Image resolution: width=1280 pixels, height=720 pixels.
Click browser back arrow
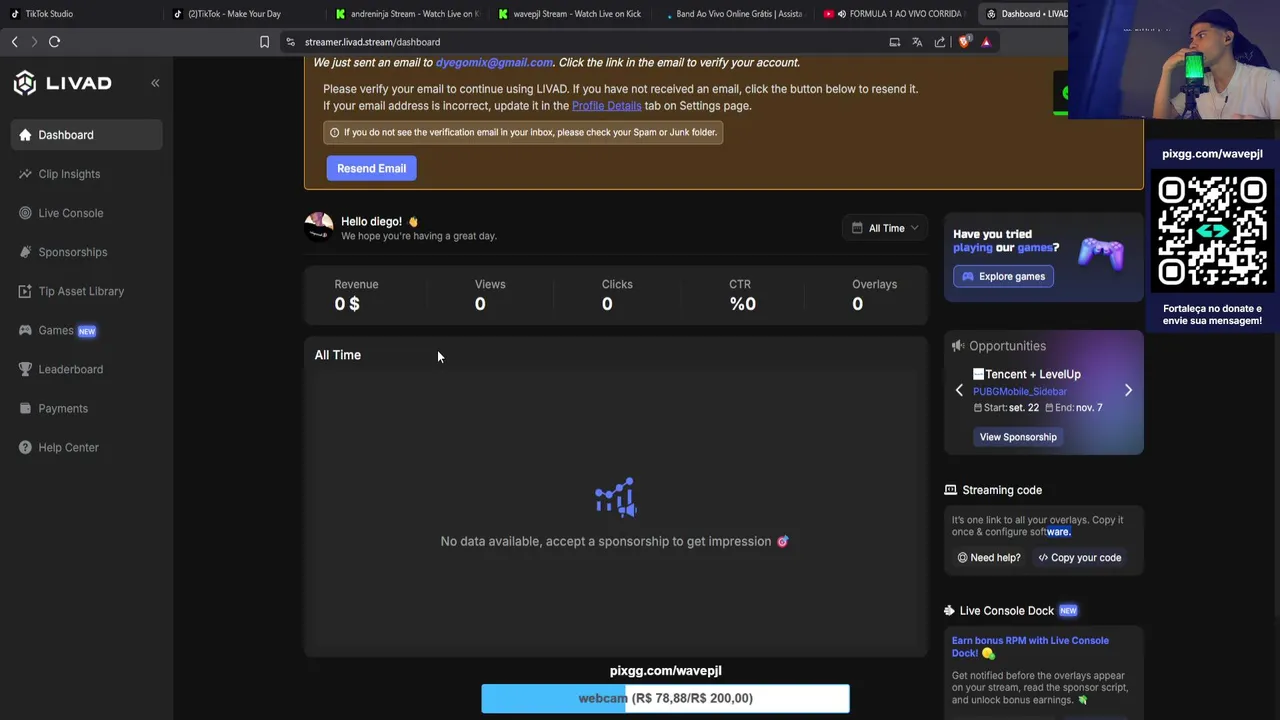point(14,42)
